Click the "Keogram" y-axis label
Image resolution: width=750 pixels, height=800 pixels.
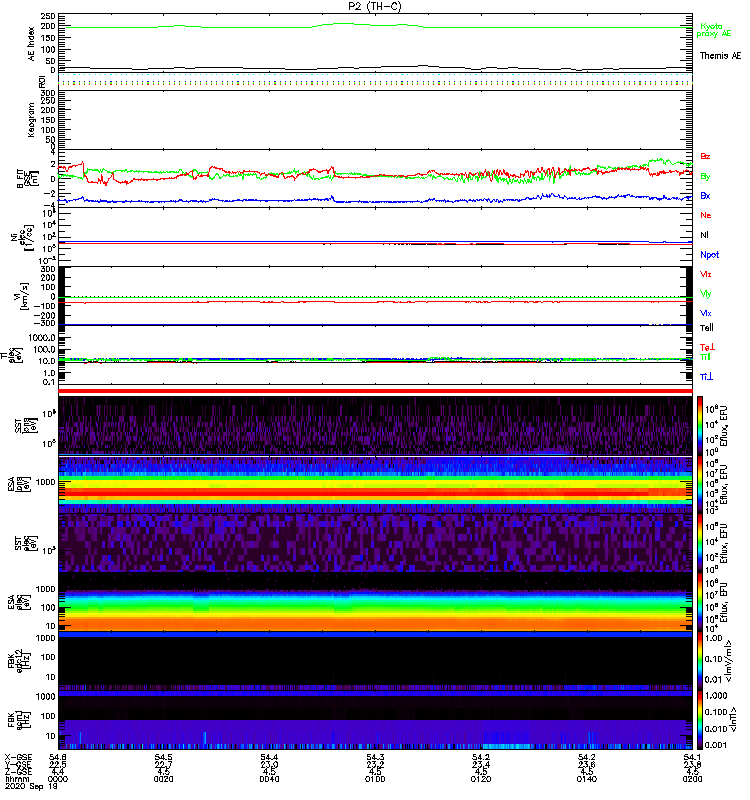[x=32, y=120]
